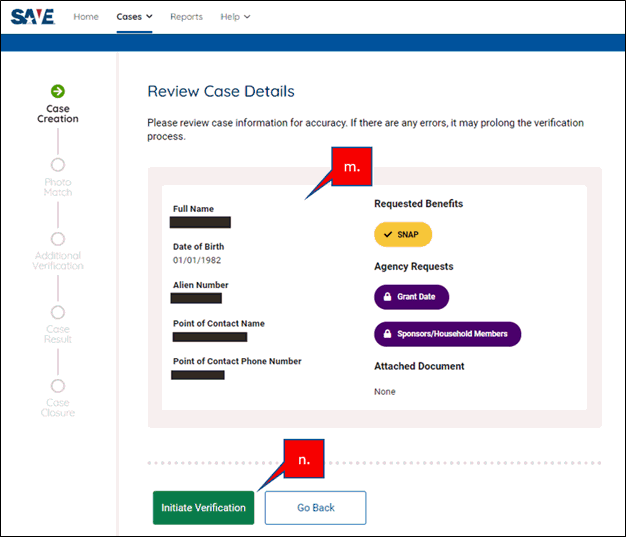Viewport: 626px width, 537px height.
Task: Click the Point of Contact Name label
Action: click(x=219, y=323)
